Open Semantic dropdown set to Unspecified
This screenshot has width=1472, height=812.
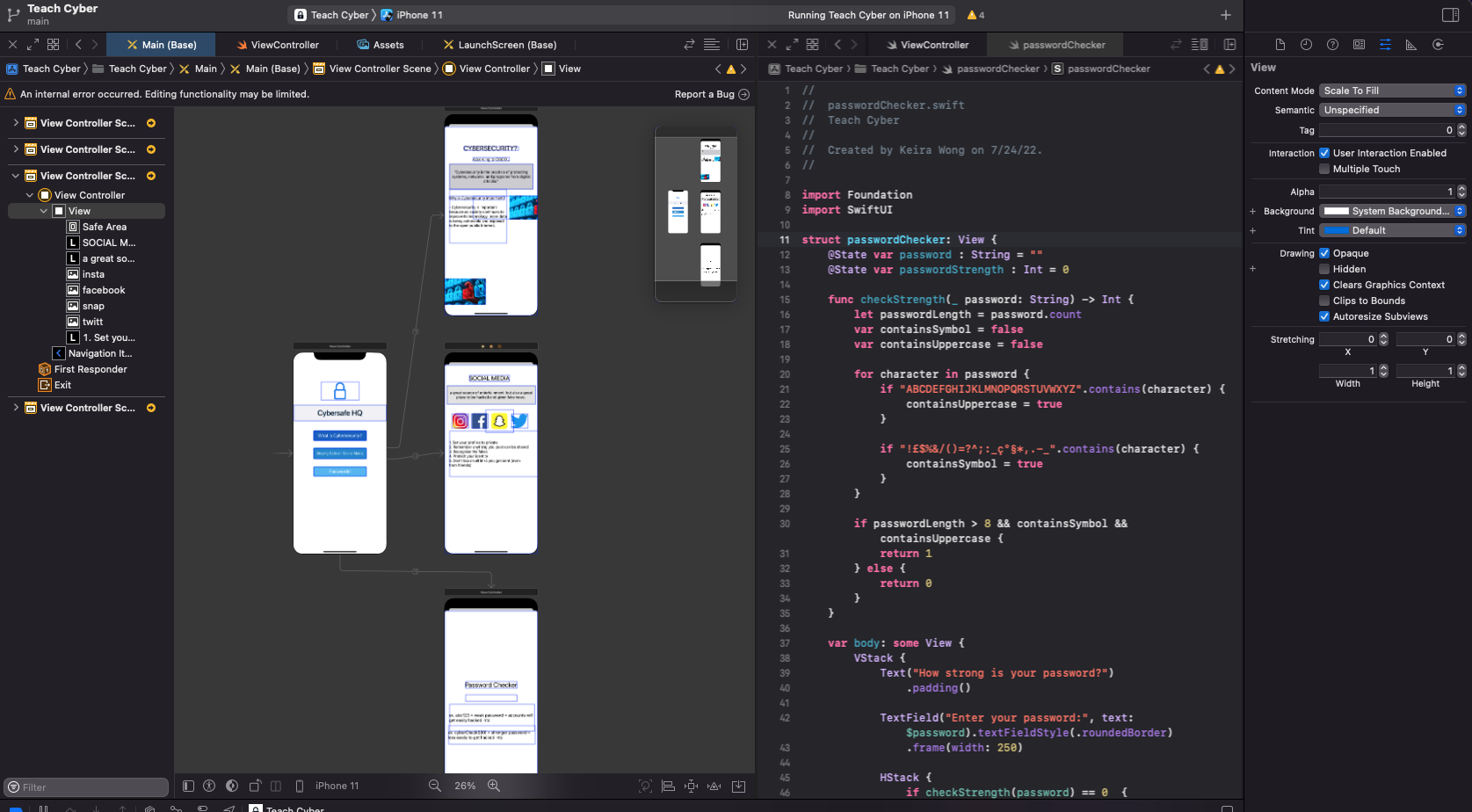(x=1393, y=110)
